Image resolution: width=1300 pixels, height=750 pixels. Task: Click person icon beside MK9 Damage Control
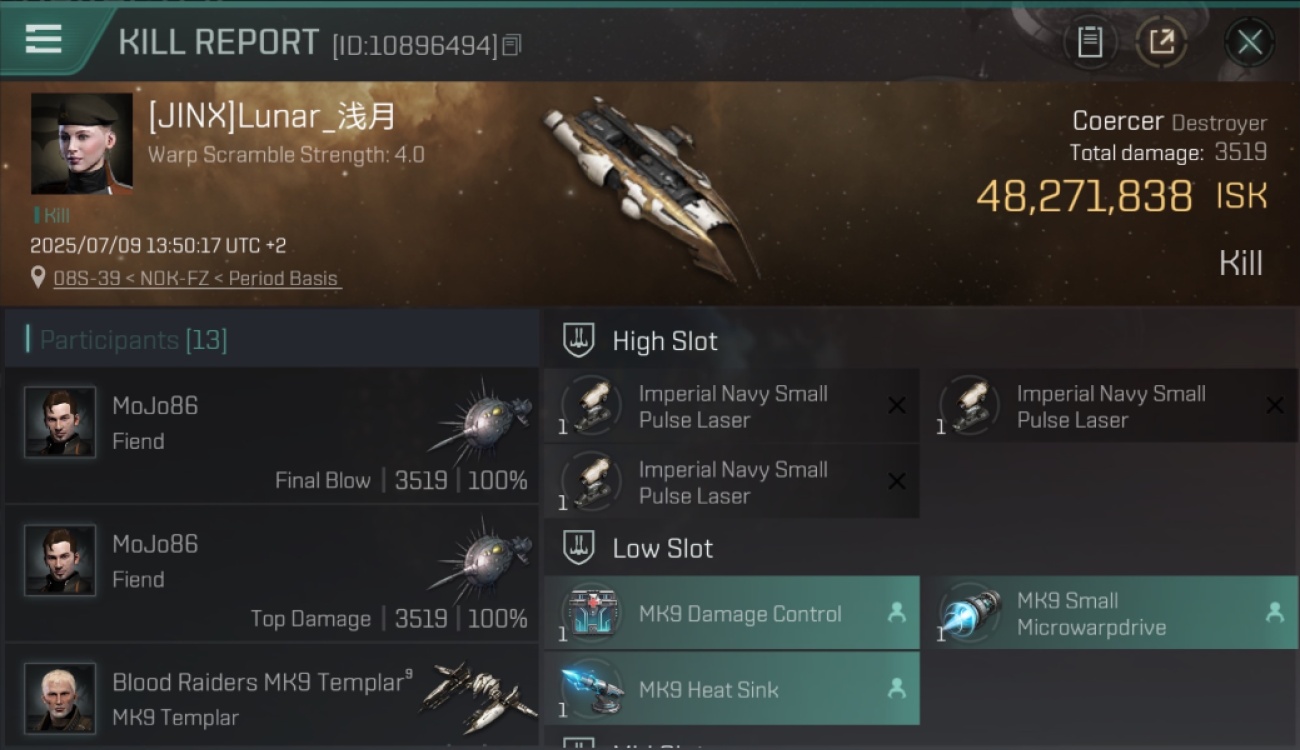click(x=897, y=613)
